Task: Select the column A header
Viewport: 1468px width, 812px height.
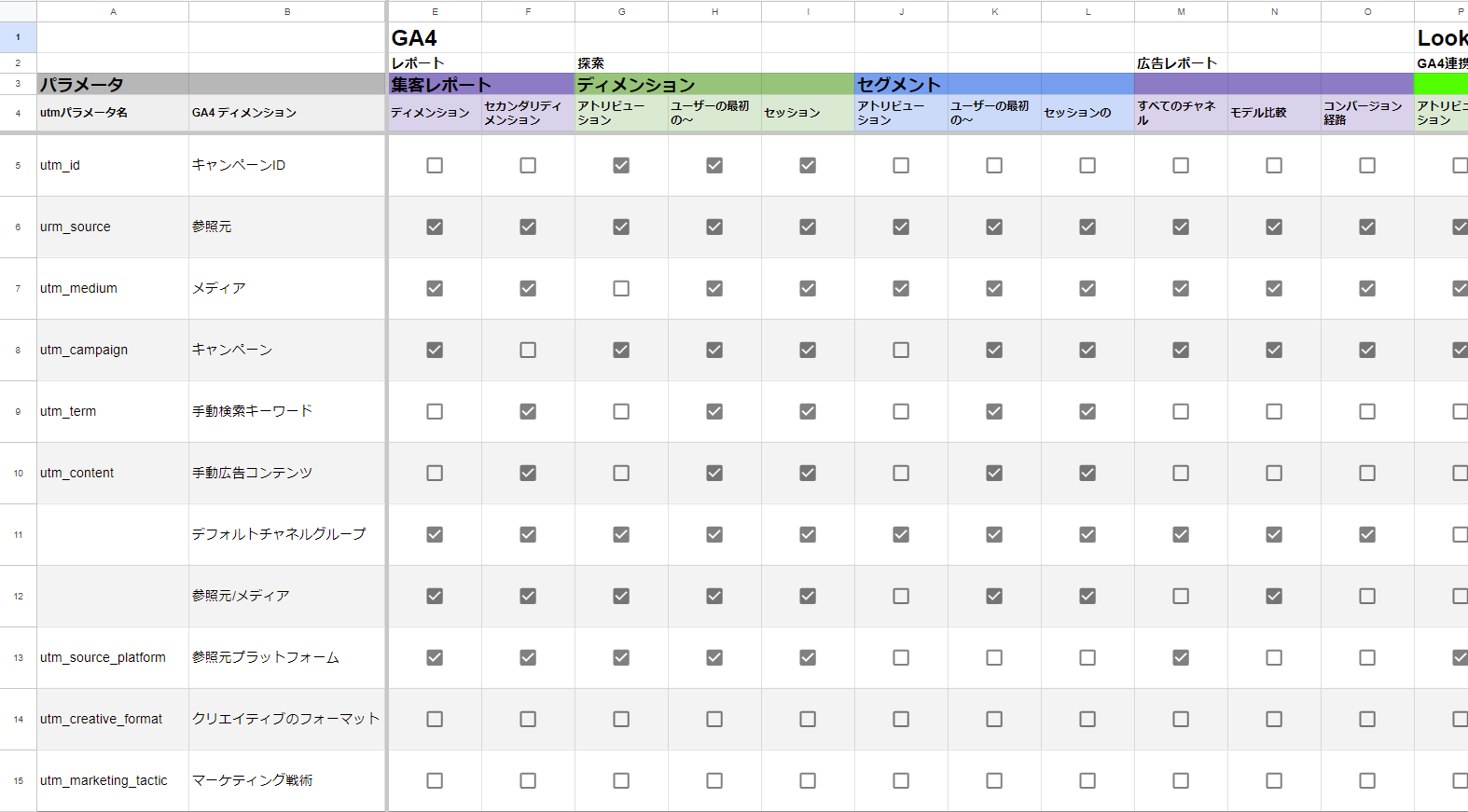Action: click(113, 11)
